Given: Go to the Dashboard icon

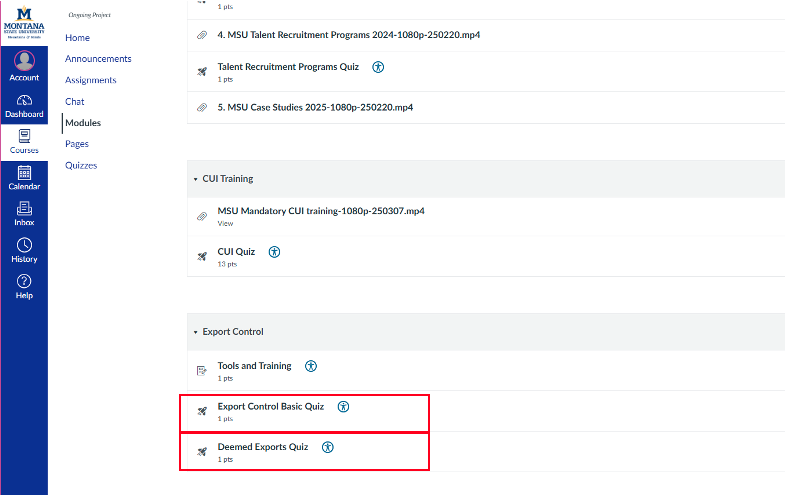Looking at the screenshot, I should click(x=24, y=100).
